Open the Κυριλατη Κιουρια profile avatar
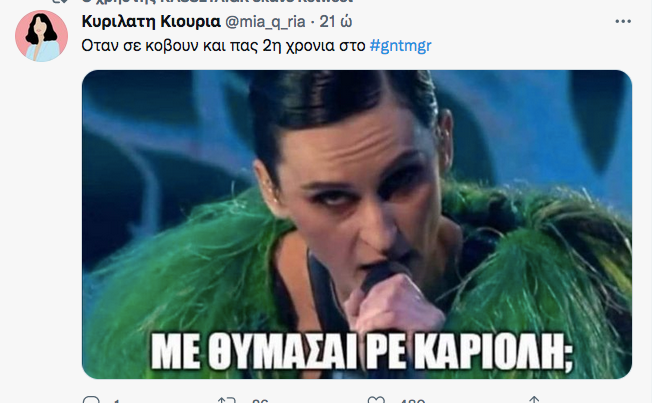This screenshot has height=403, width=664. tap(42, 36)
